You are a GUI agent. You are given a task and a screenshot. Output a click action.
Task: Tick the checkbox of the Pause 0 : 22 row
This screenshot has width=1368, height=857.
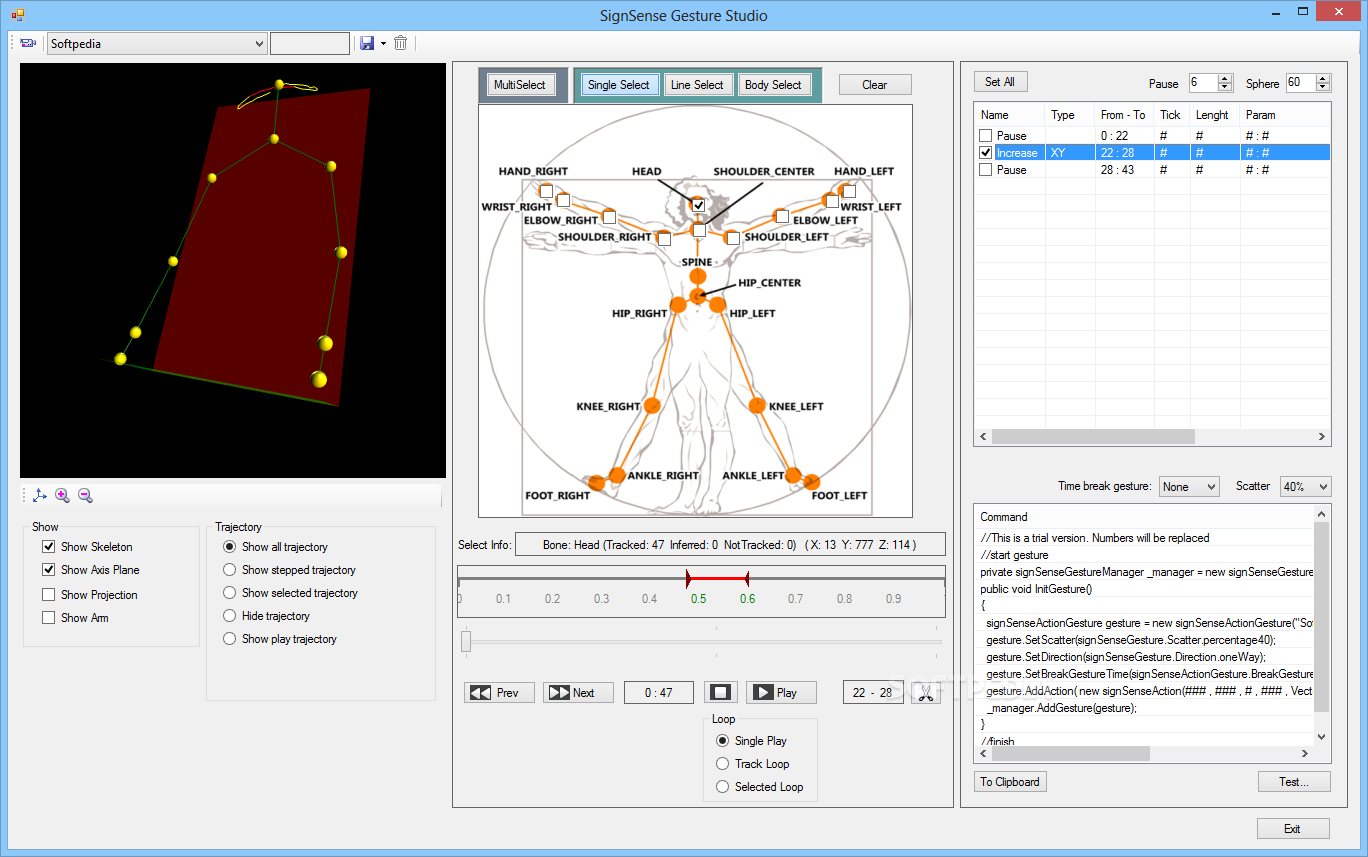[986, 136]
